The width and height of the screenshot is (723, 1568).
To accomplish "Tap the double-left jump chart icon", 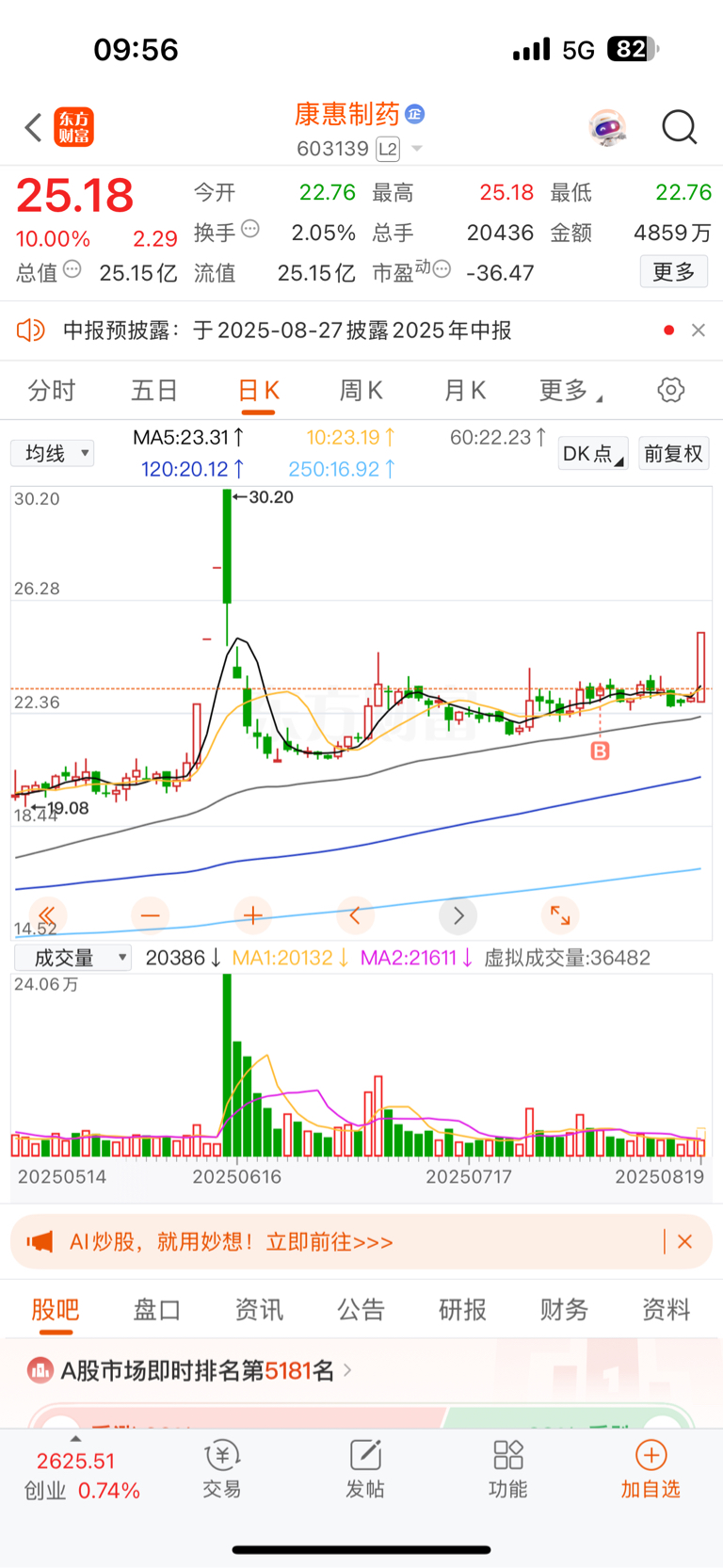I will pos(47,915).
